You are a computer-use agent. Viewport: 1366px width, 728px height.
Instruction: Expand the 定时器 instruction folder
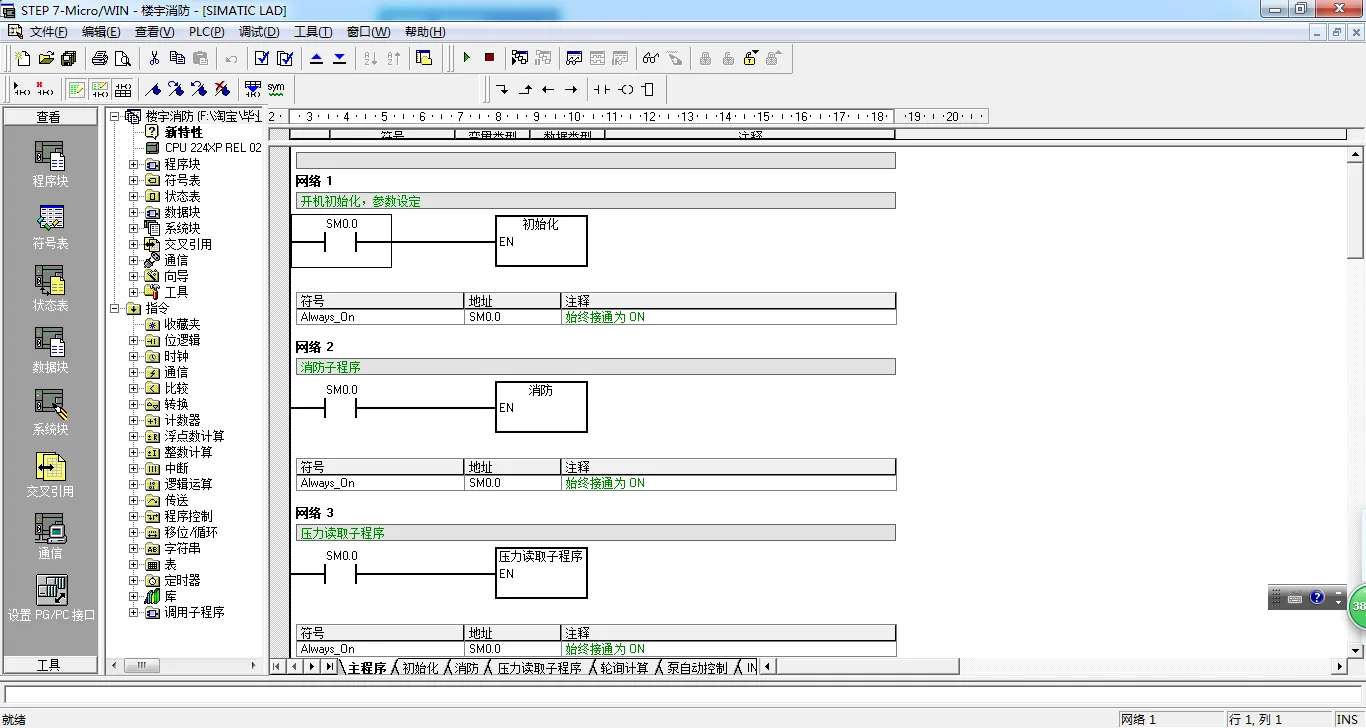pyautogui.click(x=134, y=580)
